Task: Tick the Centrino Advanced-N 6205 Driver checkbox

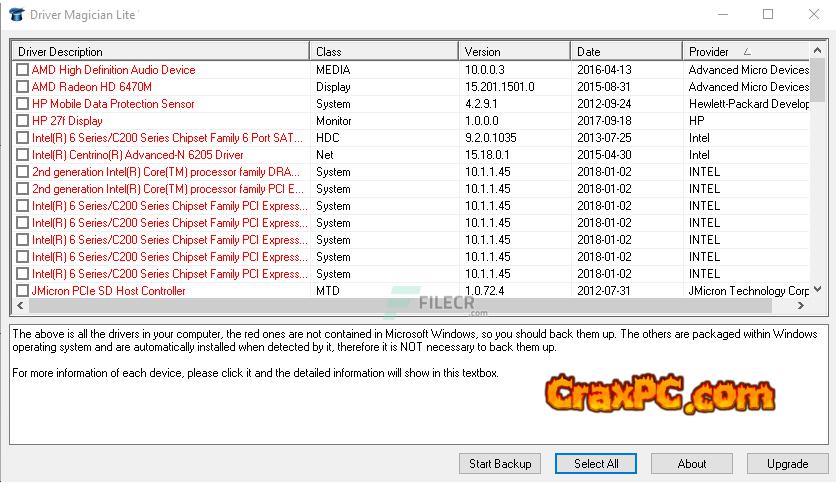Action: tap(22, 155)
